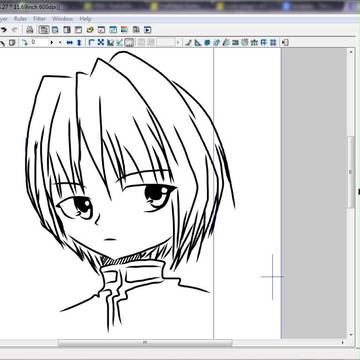Click the tiny arrow button left of horizontal flip
The width and height of the screenshot is (360, 360).
[60, 43]
